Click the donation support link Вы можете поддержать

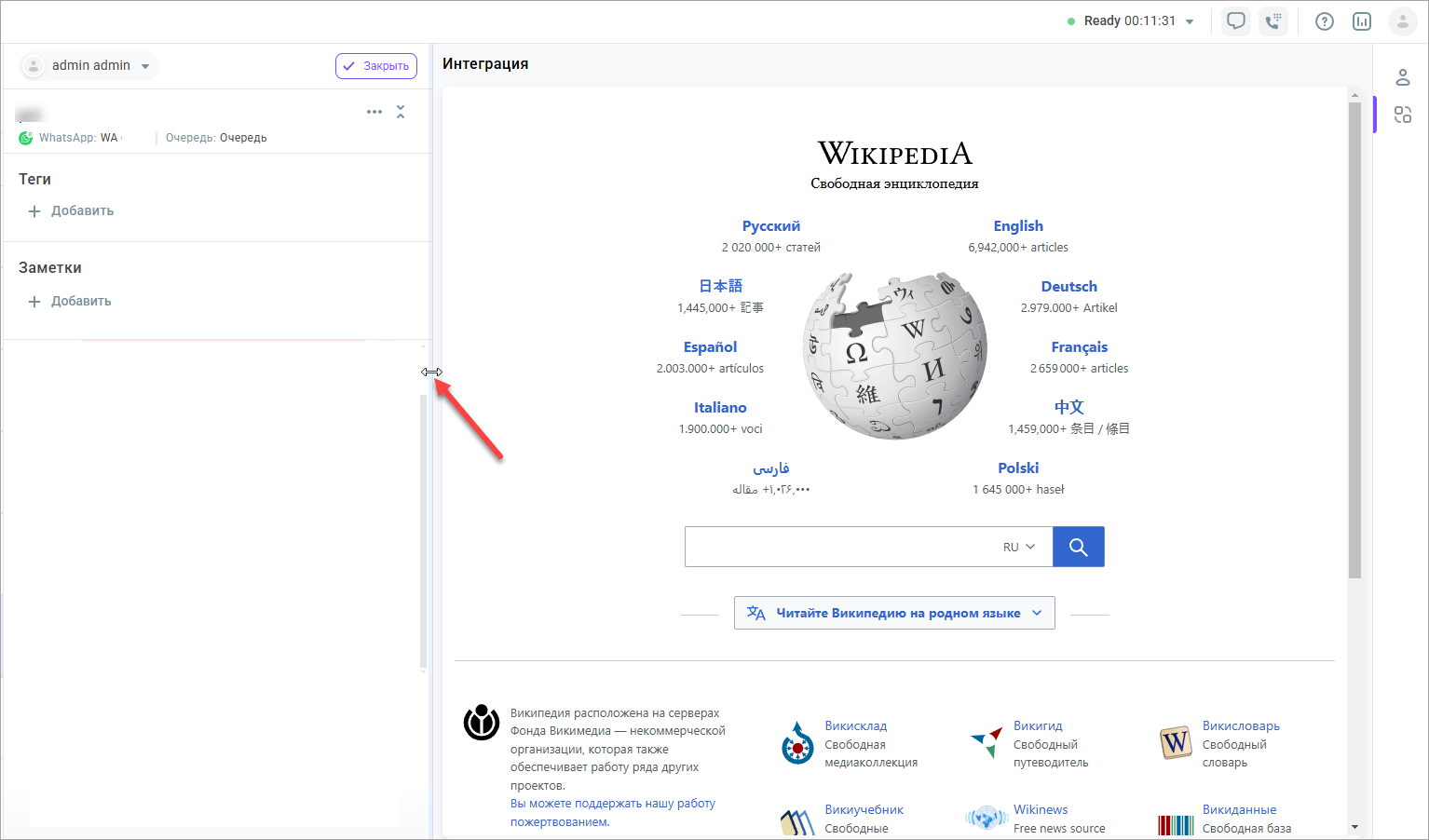click(613, 813)
